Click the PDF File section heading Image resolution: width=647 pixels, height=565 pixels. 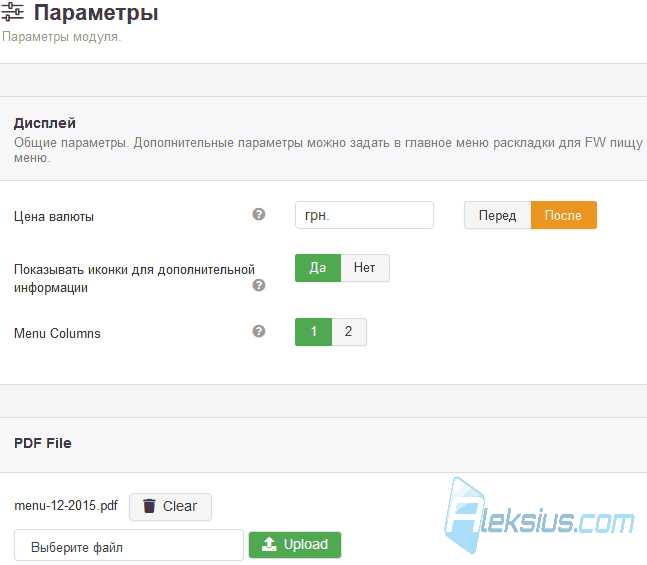click(43, 443)
